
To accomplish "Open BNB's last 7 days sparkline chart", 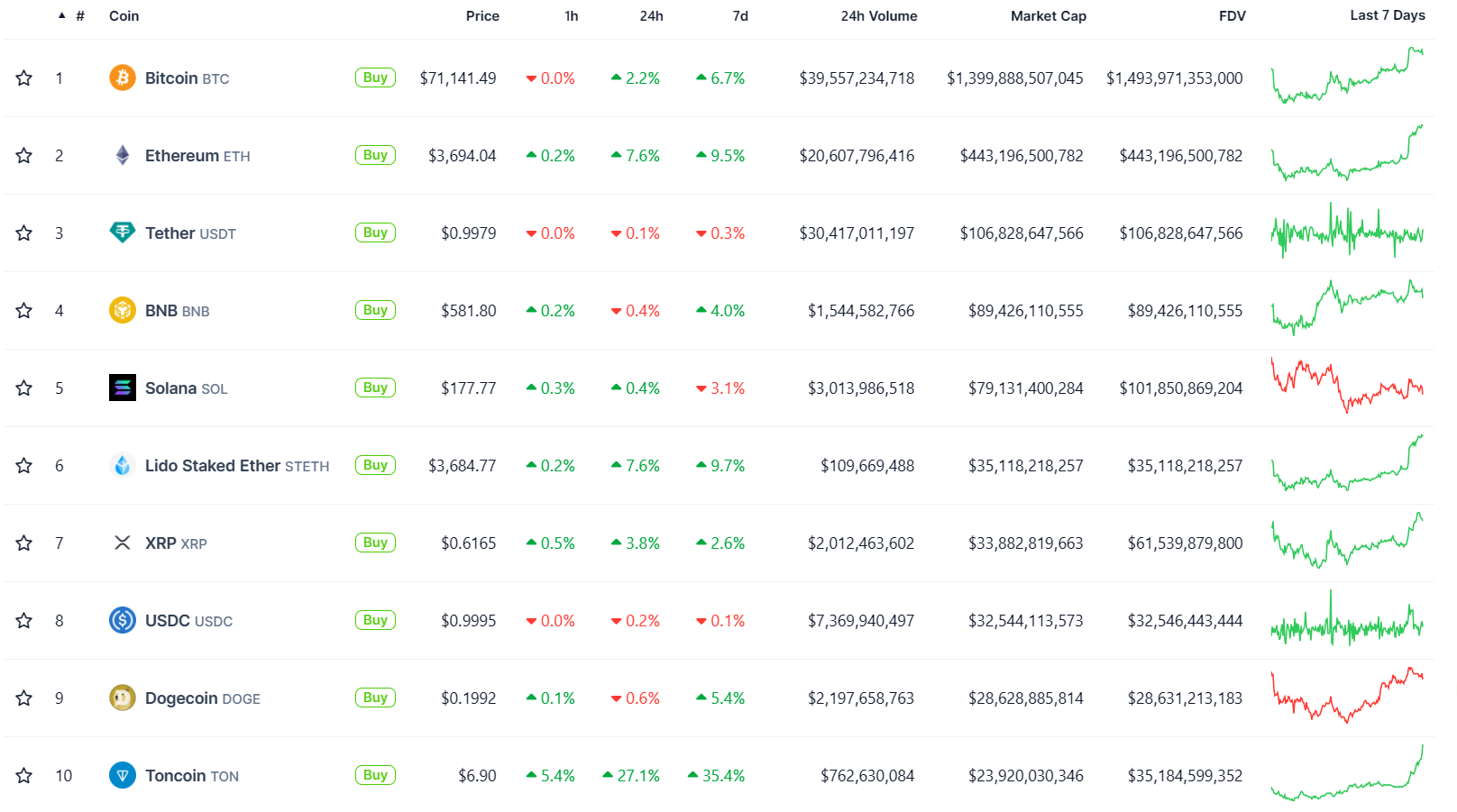I will pyautogui.click(x=1347, y=308).
